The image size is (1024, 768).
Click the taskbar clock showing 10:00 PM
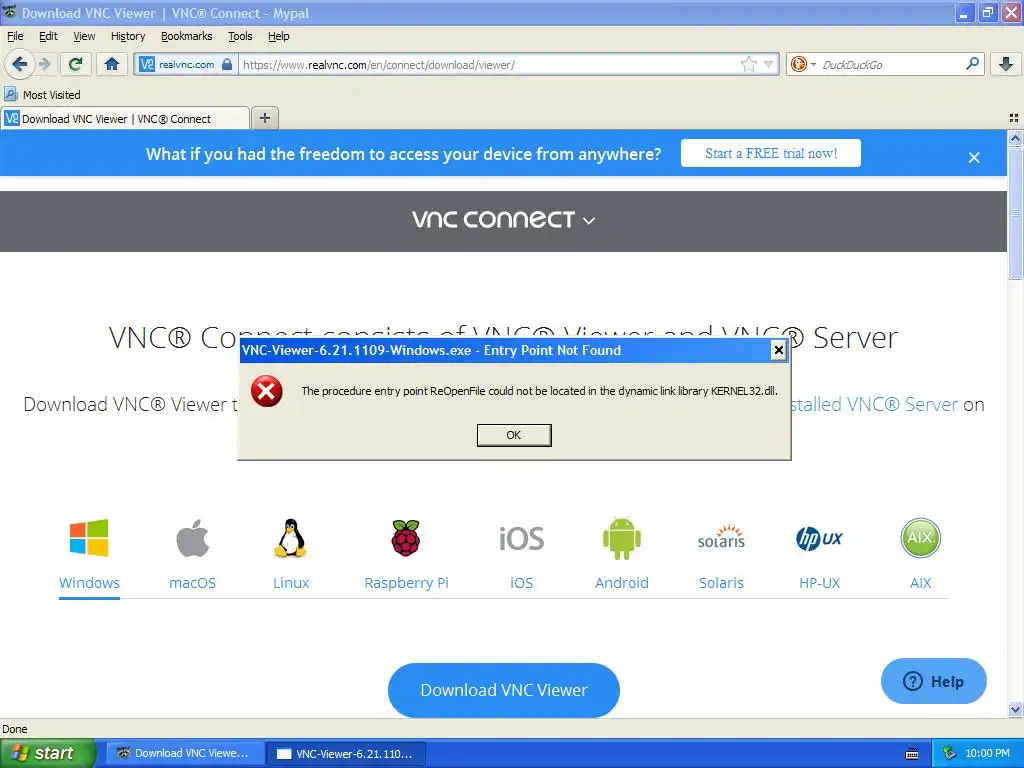987,753
